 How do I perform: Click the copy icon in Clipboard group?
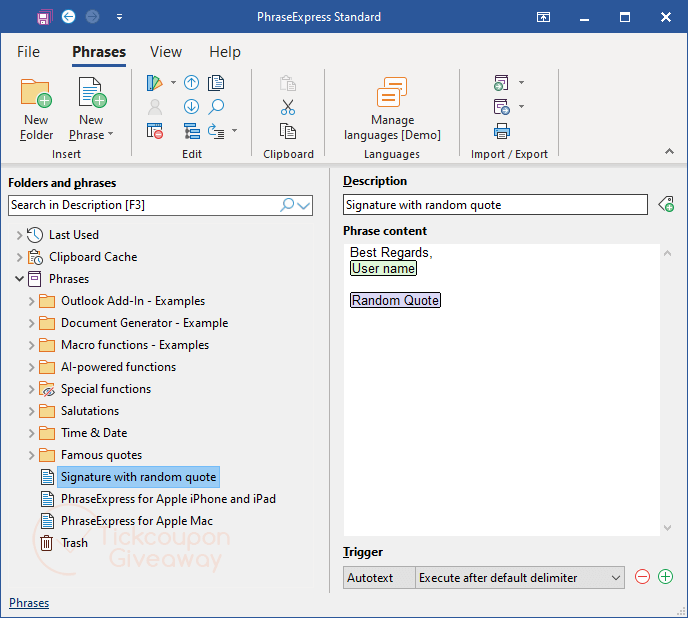[288, 131]
